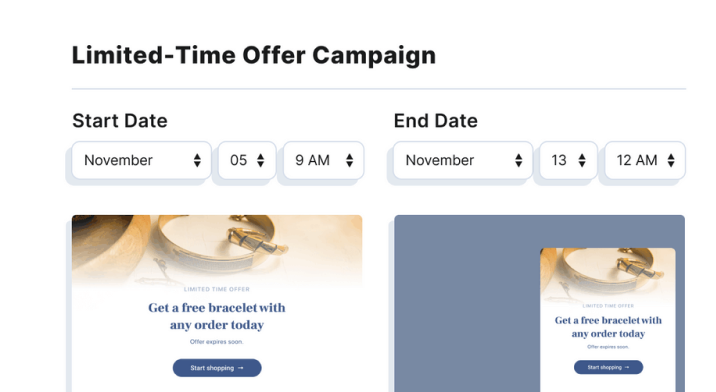Click the arrows icon in Start Date November select
Screen dimensions: 716x392
pyautogui.click(x=197, y=160)
